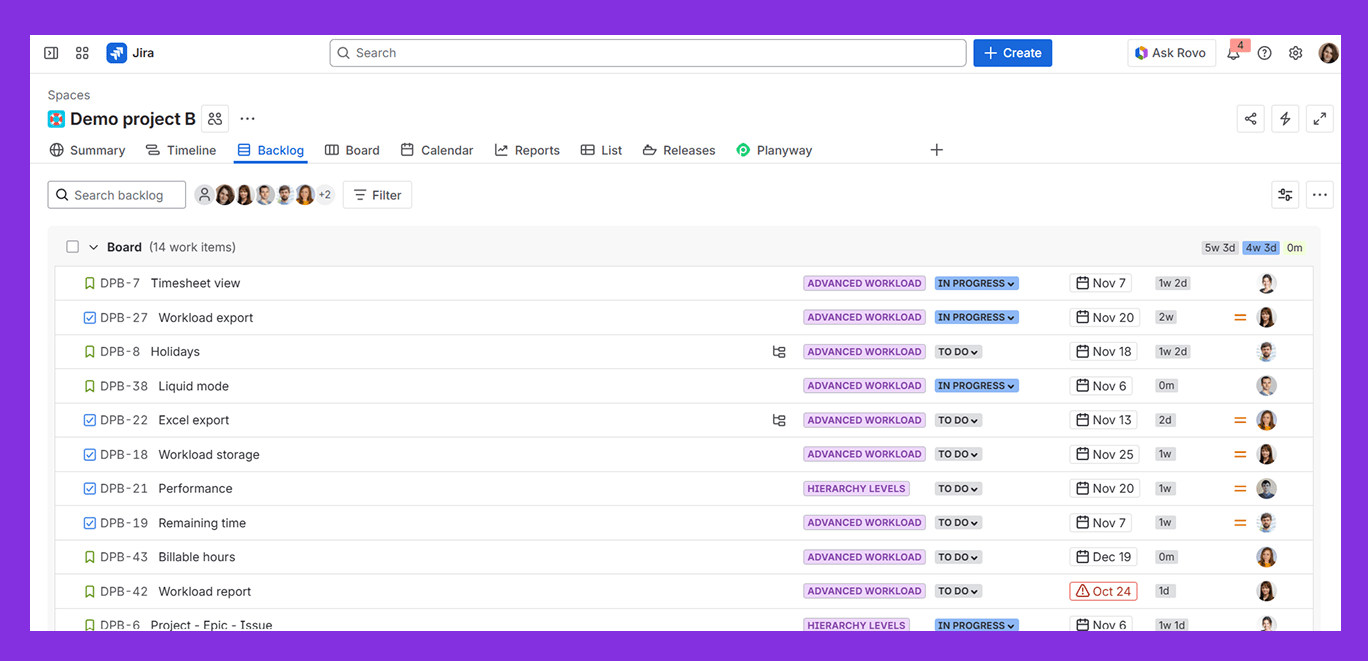Collapse the Board work items list
1368x661 pixels.
[x=92, y=246]
